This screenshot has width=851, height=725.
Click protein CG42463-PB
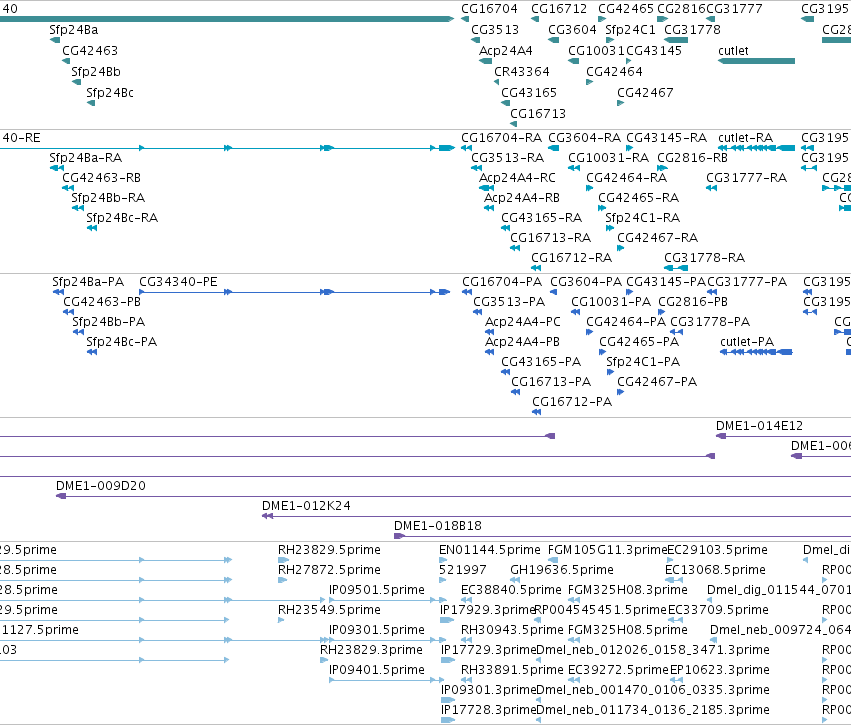click(101, 302)
